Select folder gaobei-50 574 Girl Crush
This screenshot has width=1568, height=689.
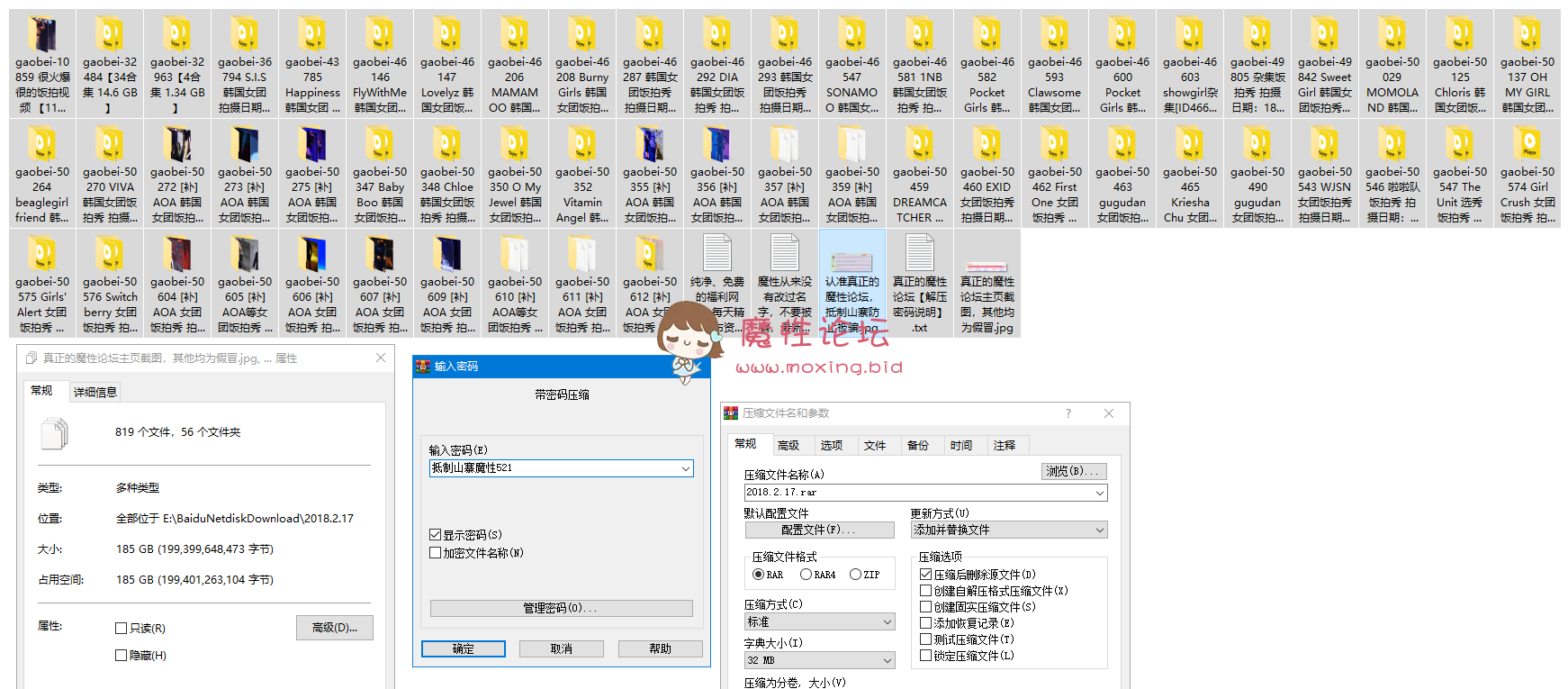click(1527, 174)
